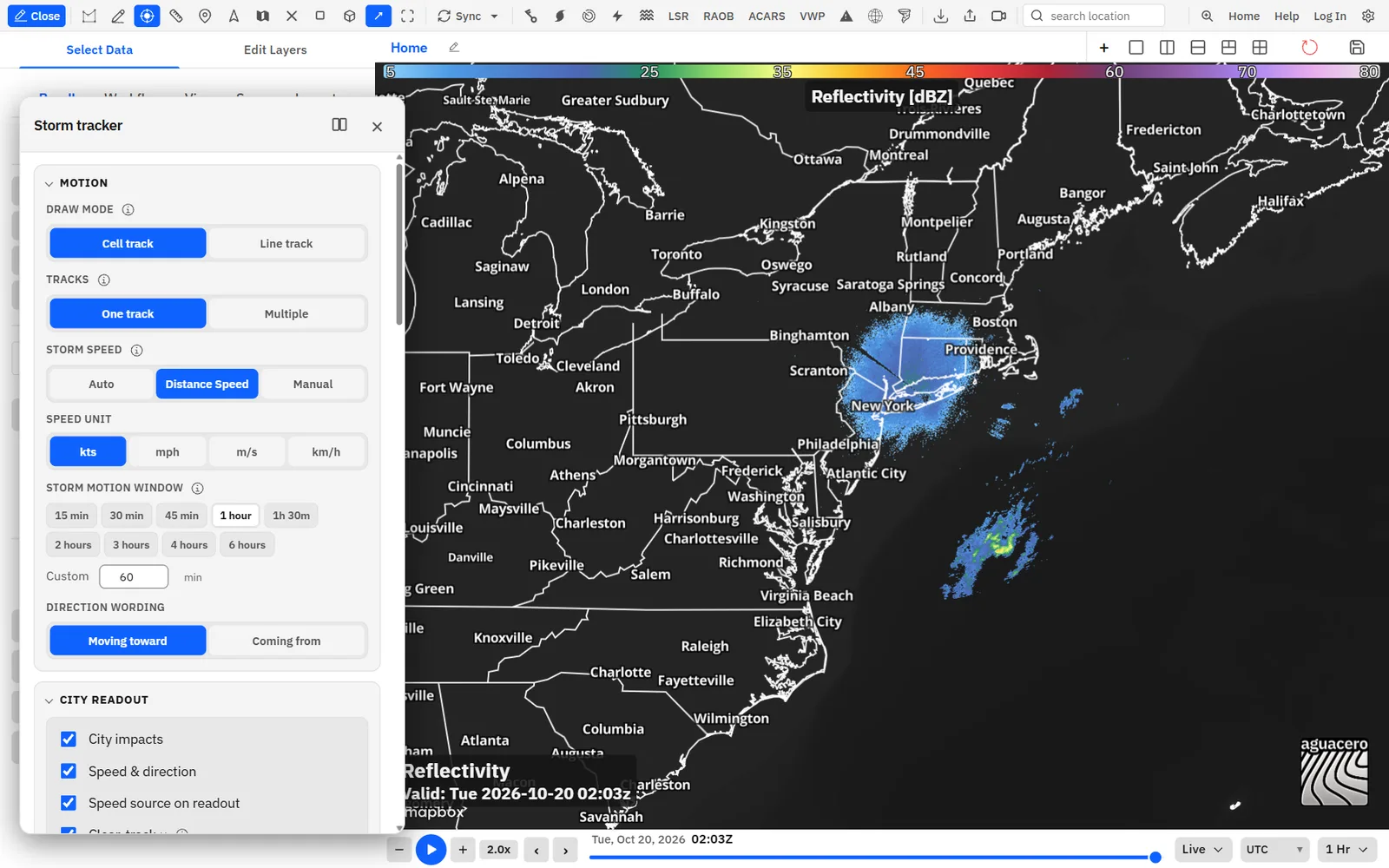Start recording with the video camera icon
The image size is (1389, 868).
click(998, 16)
